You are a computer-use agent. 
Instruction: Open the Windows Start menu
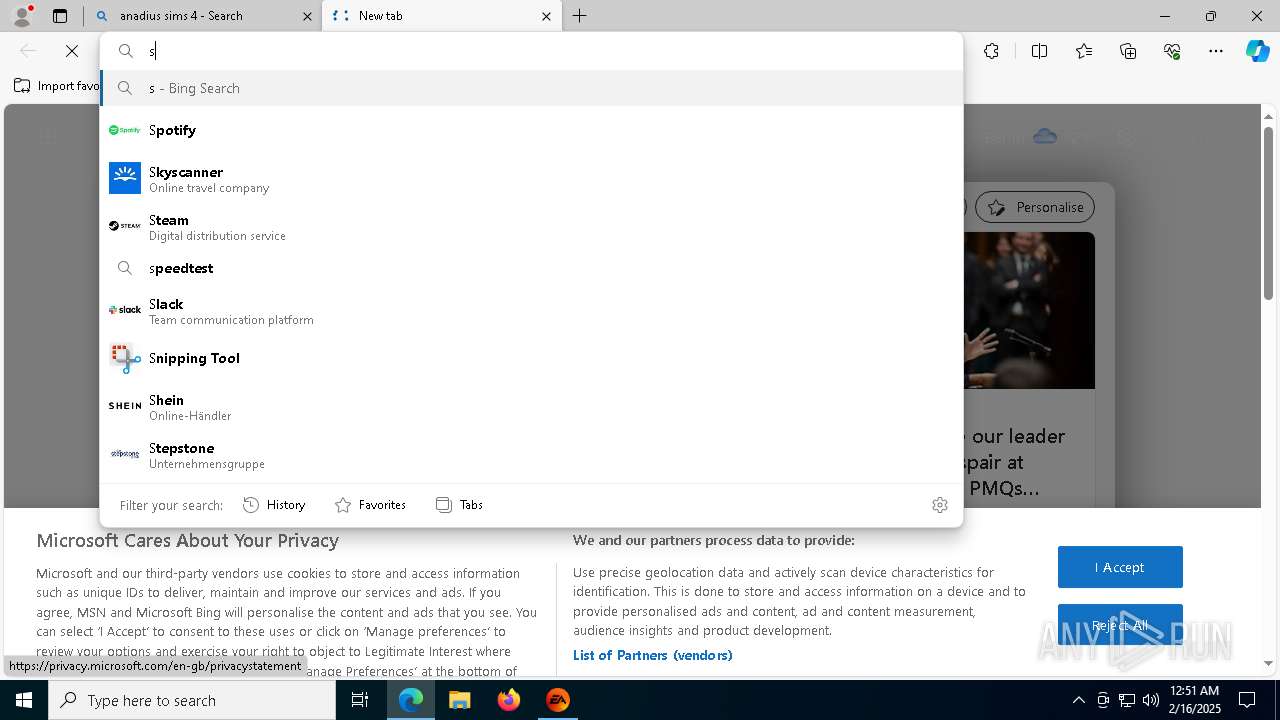pos(24,700)
